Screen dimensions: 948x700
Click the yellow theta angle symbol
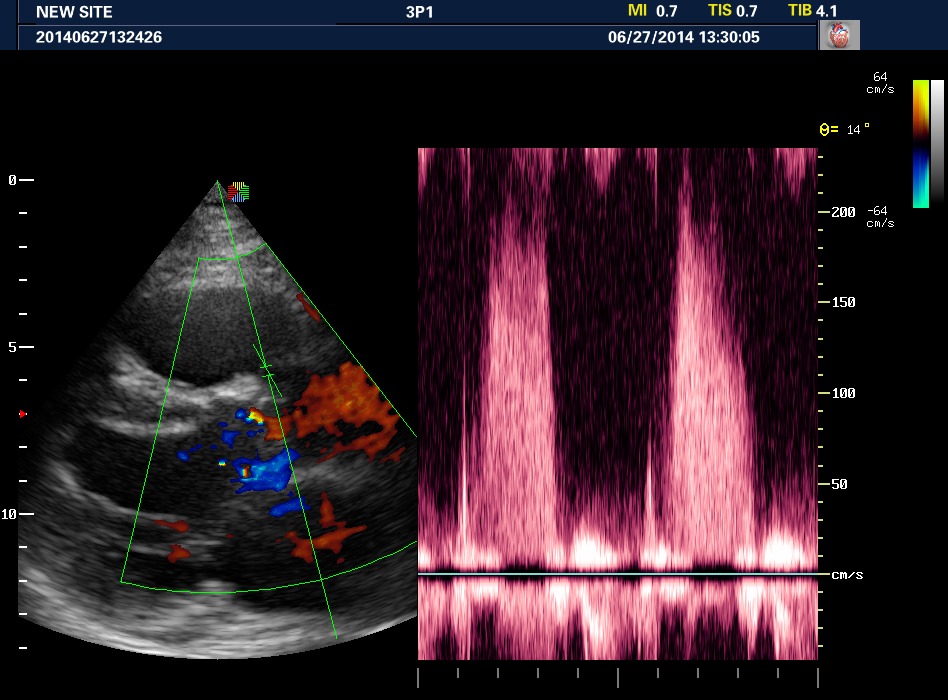[x=824, y=129]
